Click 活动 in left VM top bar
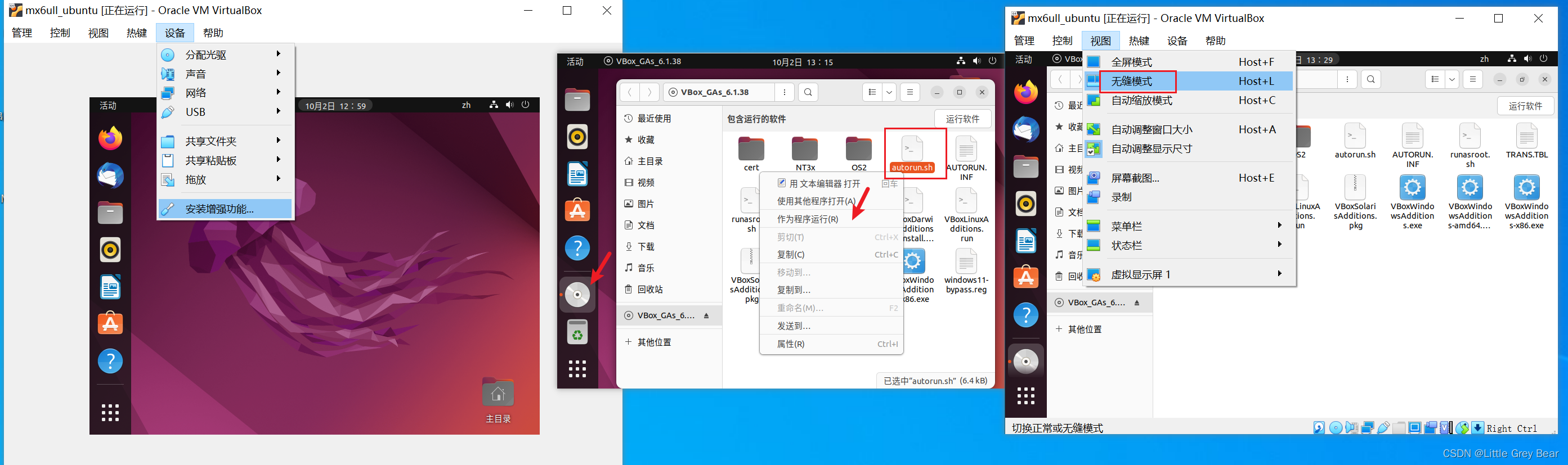This screenshot has width=1568, height=465. (107, 106)
